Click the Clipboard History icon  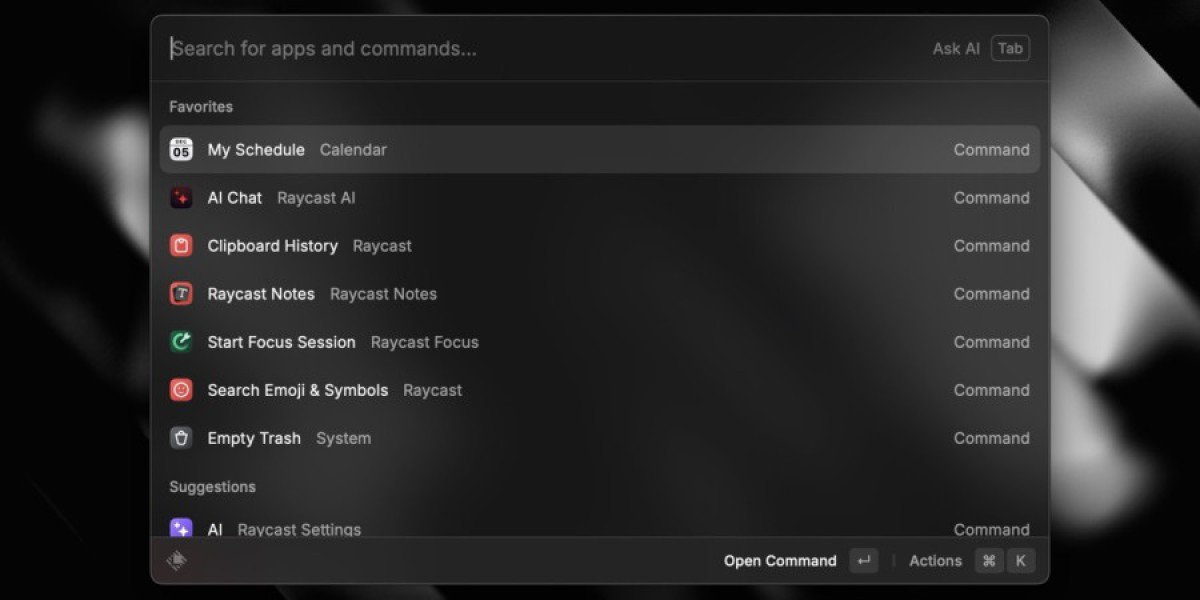(x=181, y=246)
